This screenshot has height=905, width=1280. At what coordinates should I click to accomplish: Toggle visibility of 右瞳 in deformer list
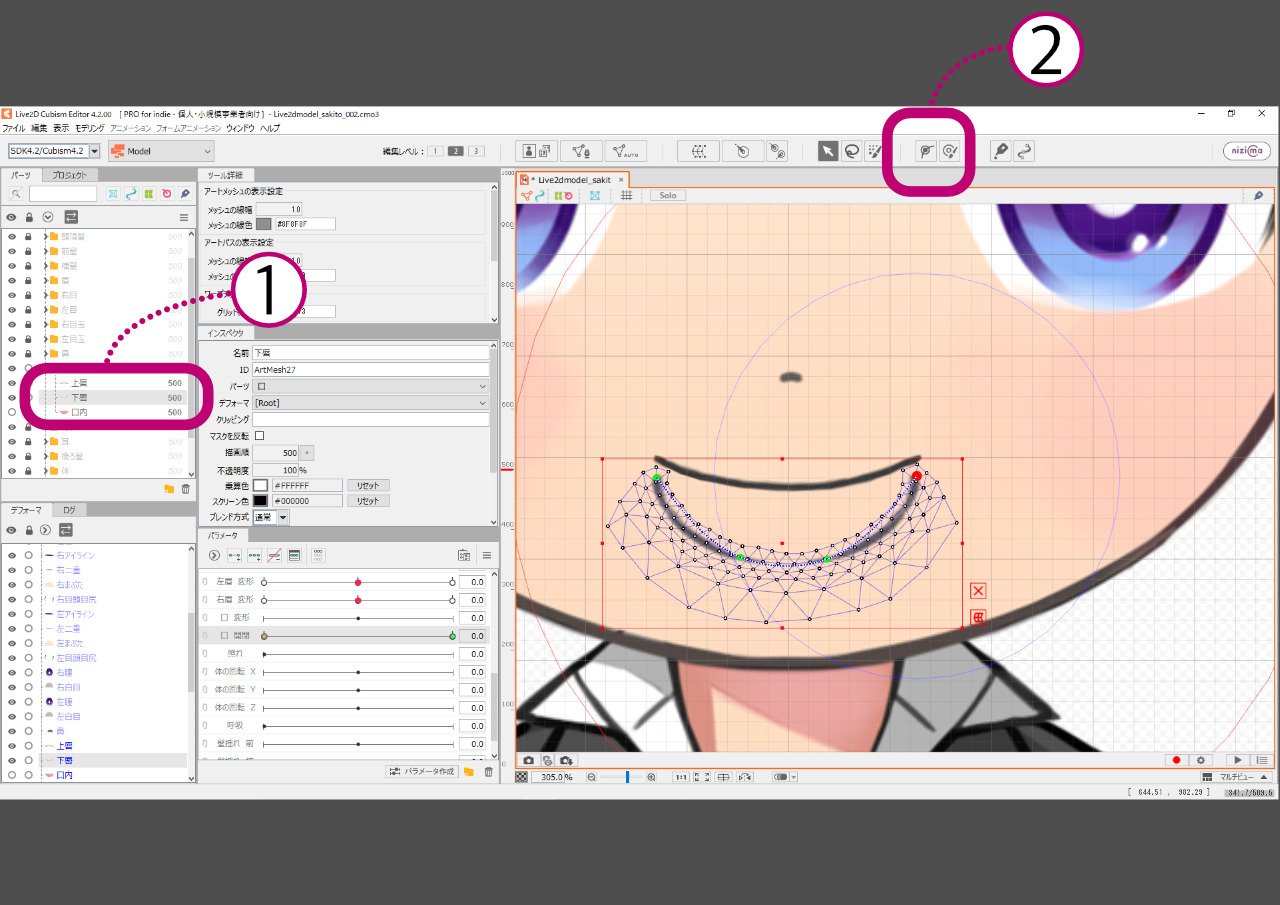12,672
